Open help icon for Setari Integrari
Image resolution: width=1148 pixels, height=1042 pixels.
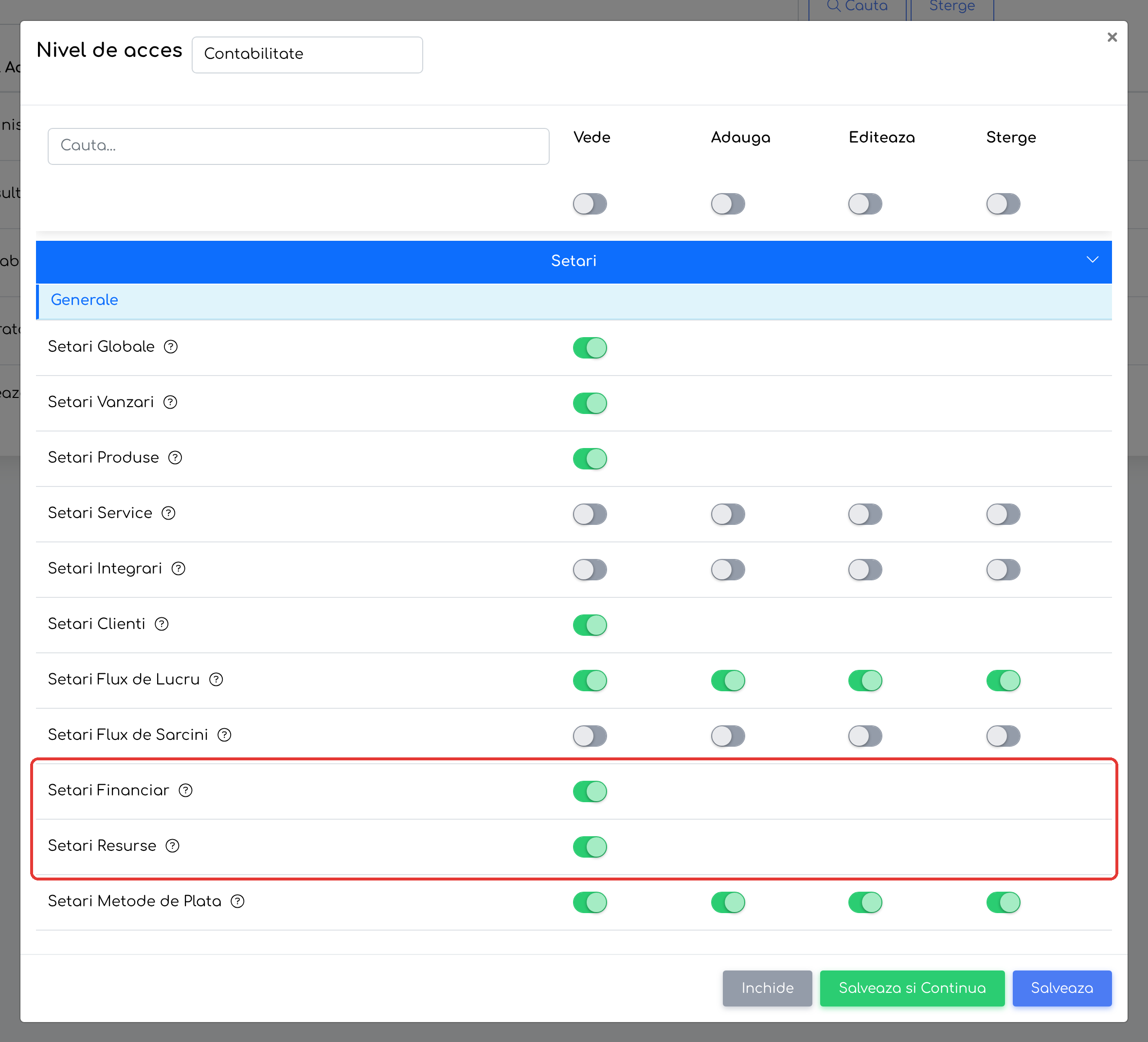click(179, 568)
